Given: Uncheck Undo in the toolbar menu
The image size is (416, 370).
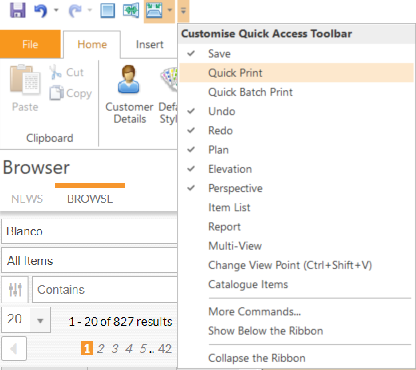Looking at the screenshot, I should tap(295, 111).
